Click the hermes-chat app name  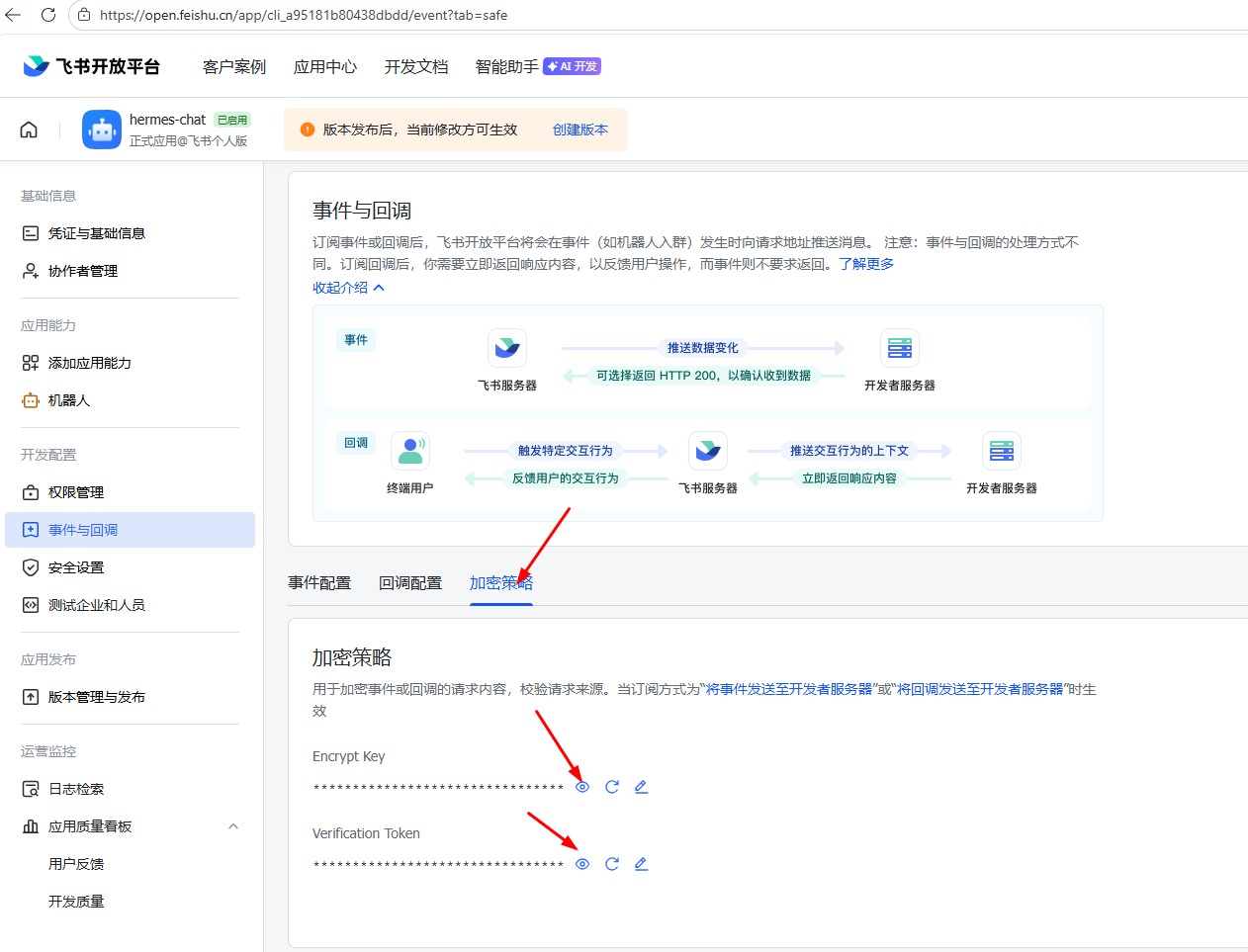click(167, 120)
